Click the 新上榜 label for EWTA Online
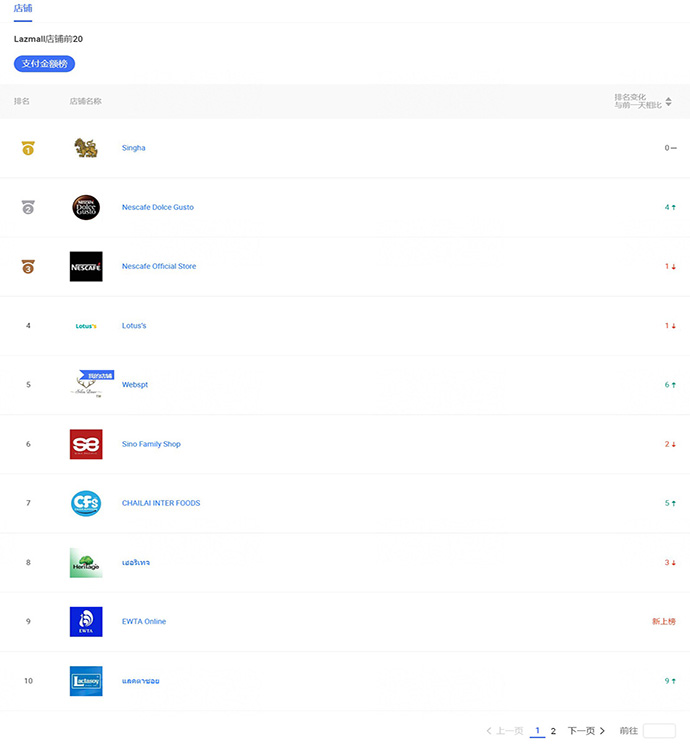The image size is (690, 744). pyautogui.click(x=663, y=622)
